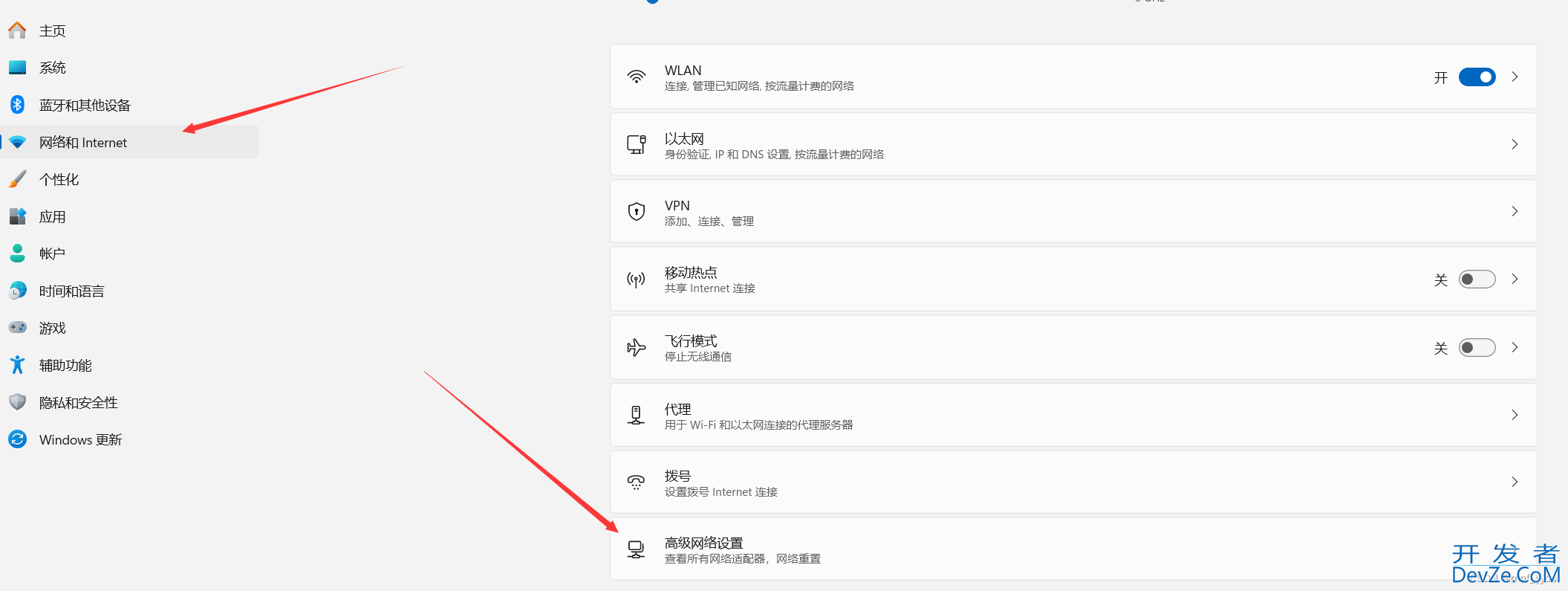Click the Gaming controller icon
This screenshot has height=591, width=1568.
coord(17,328)
